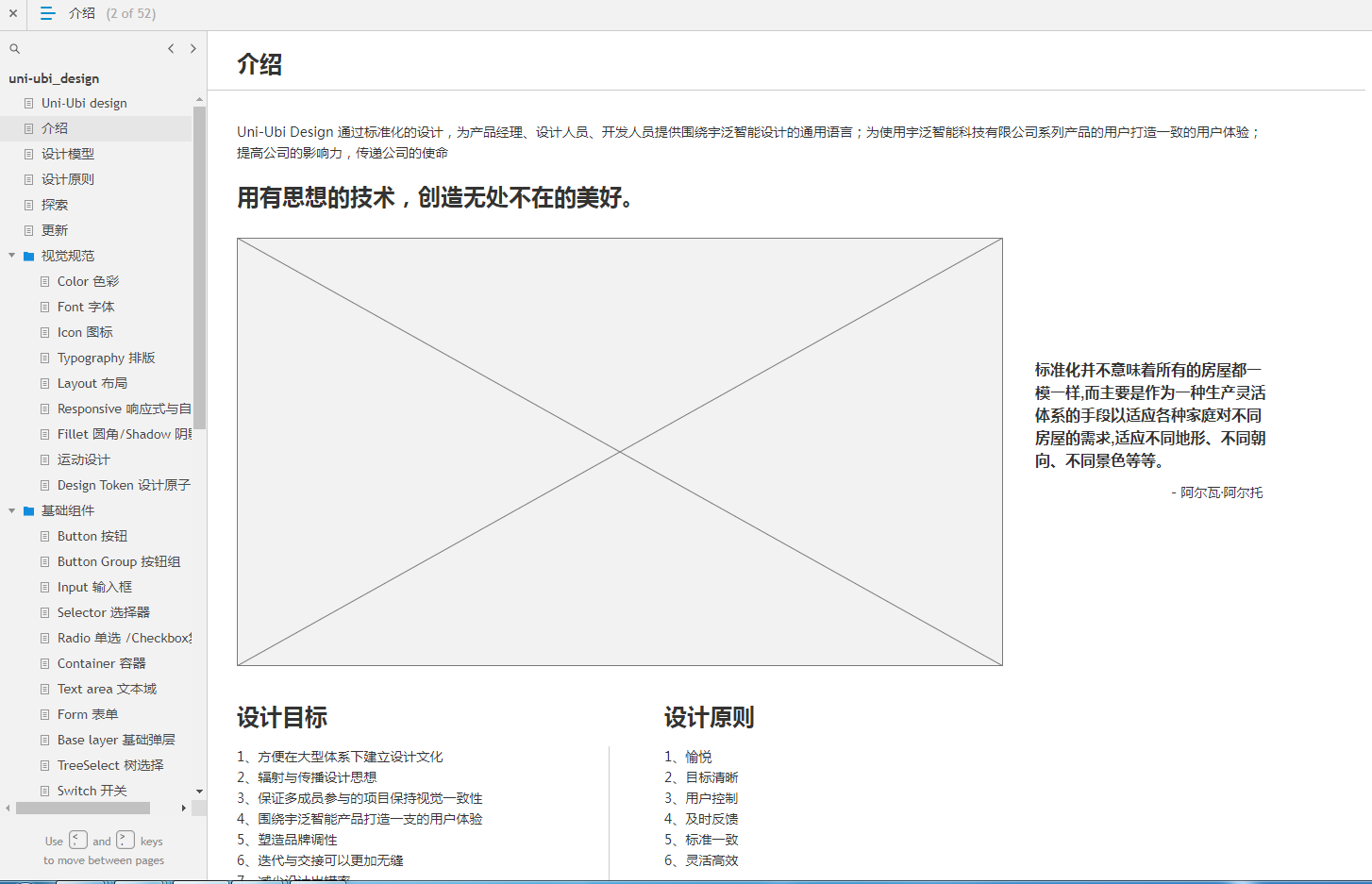Click the attribution '- 阿尔瓦·阿尔托'
Viewport: 1372px width, 884px height.
pos(1217,492)
